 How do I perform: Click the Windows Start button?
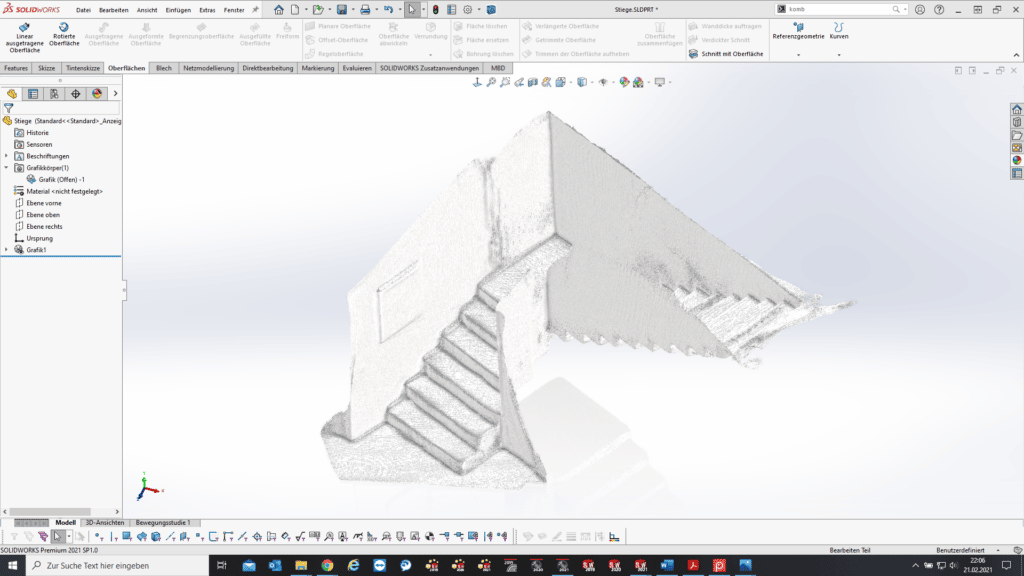coord(10,565)
